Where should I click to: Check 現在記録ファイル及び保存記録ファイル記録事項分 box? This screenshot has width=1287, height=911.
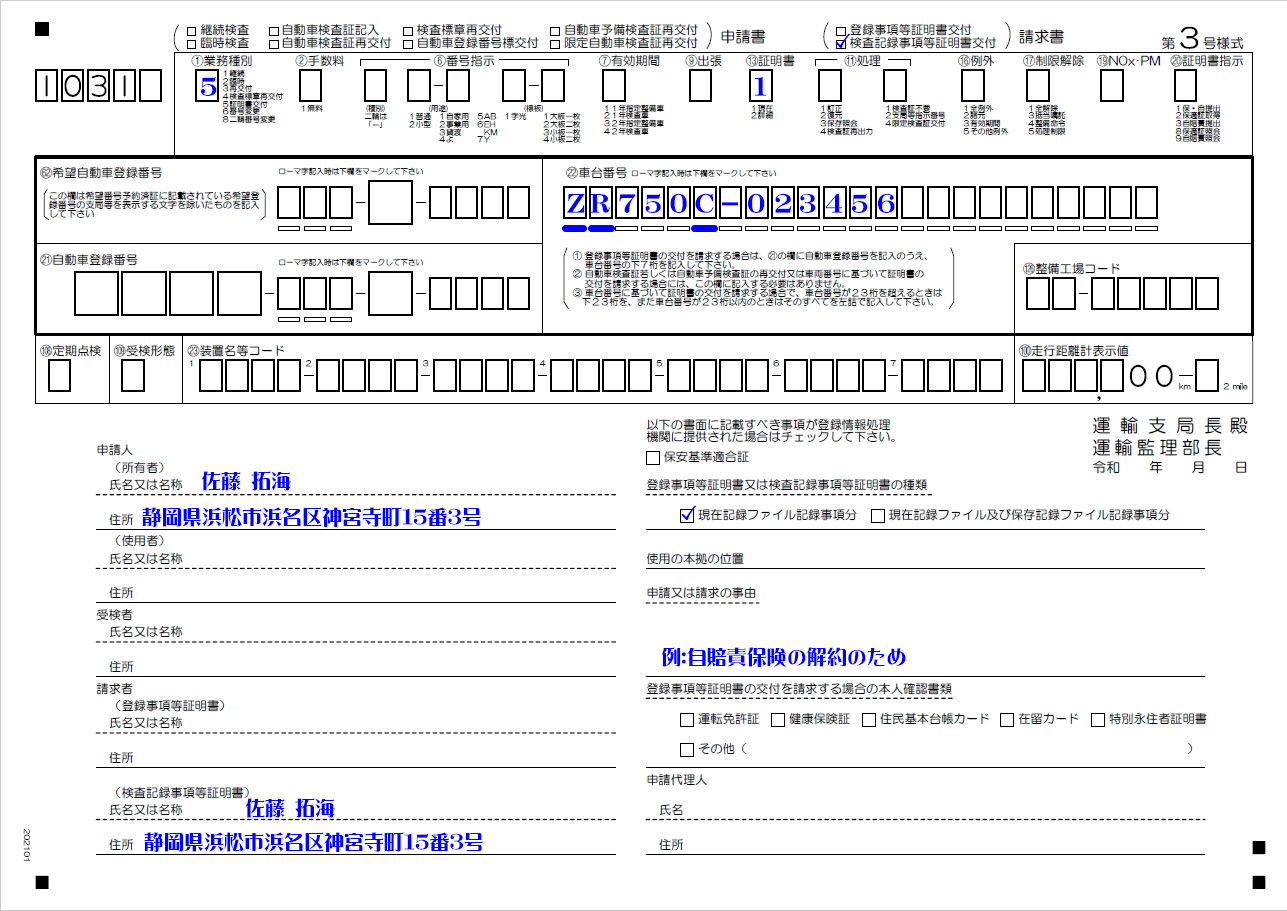tap(878, 516)
